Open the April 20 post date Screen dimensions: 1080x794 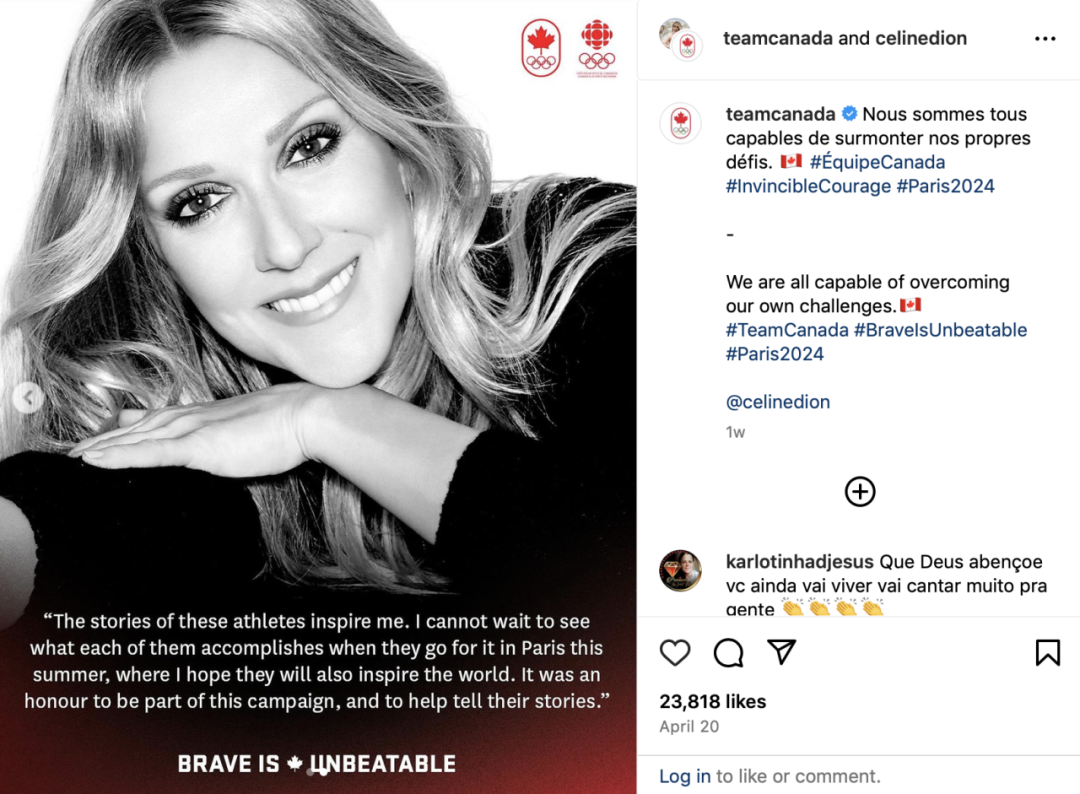(x=689, y=727)
